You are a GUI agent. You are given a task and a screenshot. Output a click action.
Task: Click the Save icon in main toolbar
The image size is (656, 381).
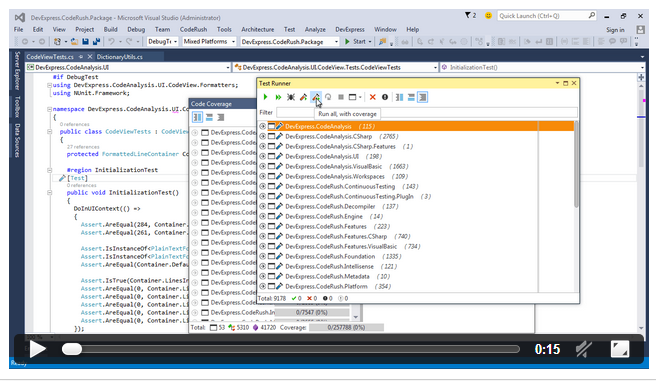click(x=85, y=41)
